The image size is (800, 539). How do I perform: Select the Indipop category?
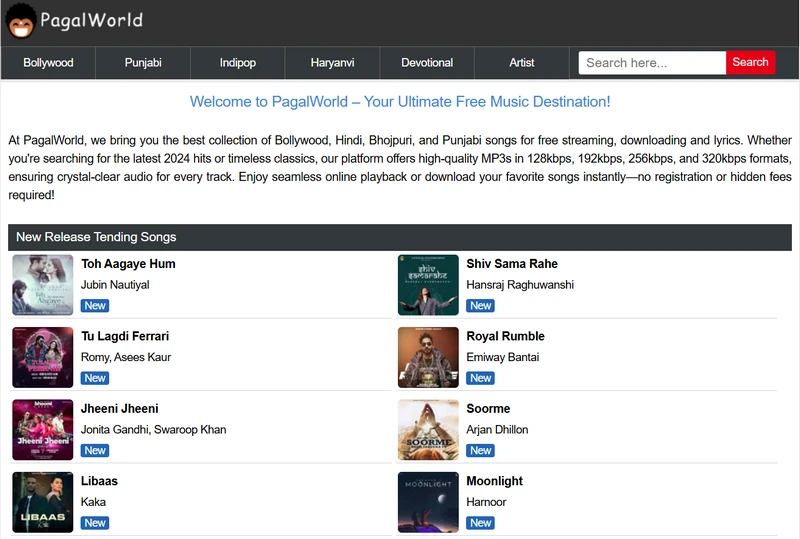[x=238, y=63]
